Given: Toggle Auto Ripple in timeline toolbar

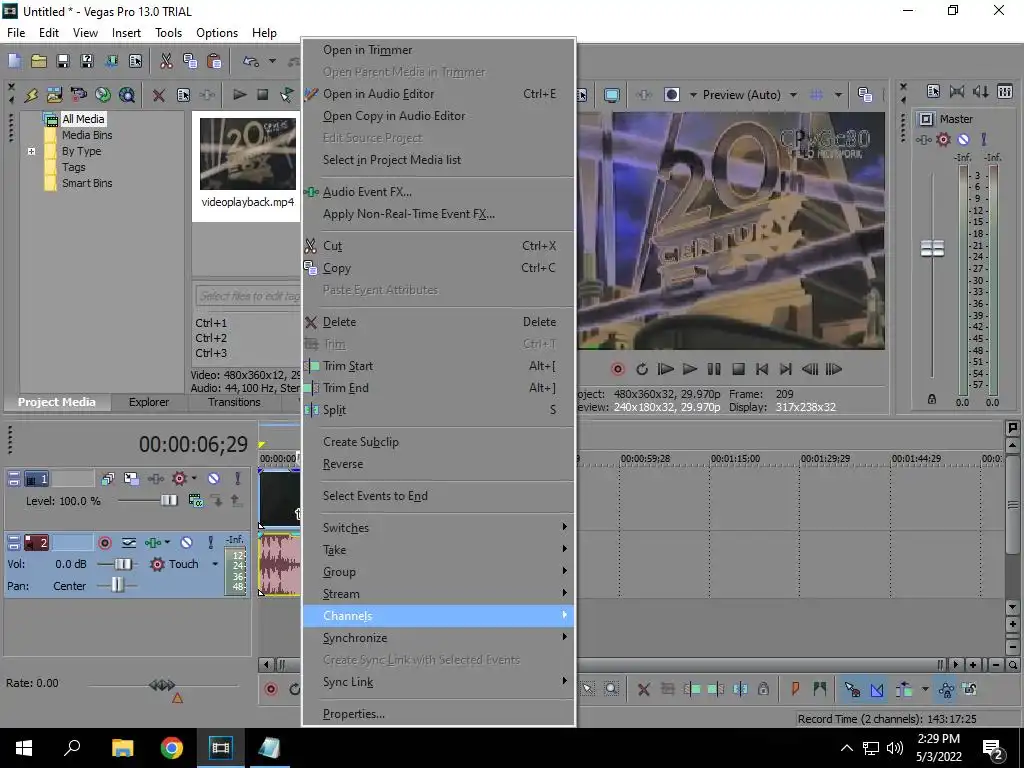Looking at the screenshot, I should click(904, 689).
